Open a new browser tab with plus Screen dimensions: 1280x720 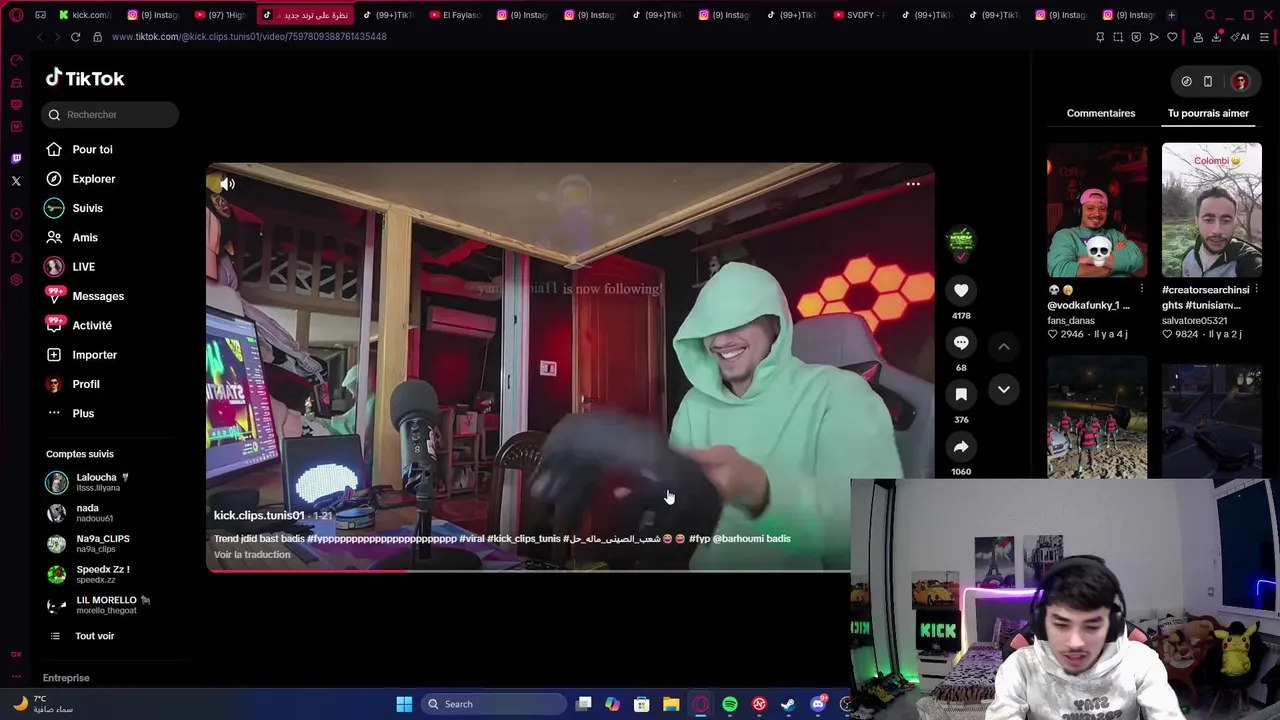(x=1171, y=15)
